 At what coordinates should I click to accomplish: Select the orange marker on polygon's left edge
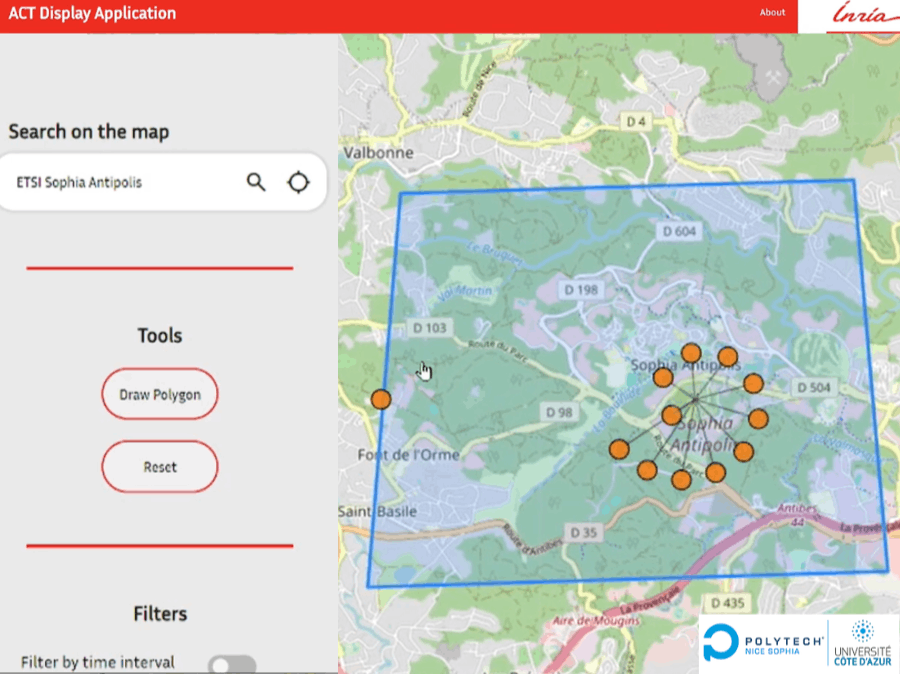pyautogui.click(x=380, y=399)
